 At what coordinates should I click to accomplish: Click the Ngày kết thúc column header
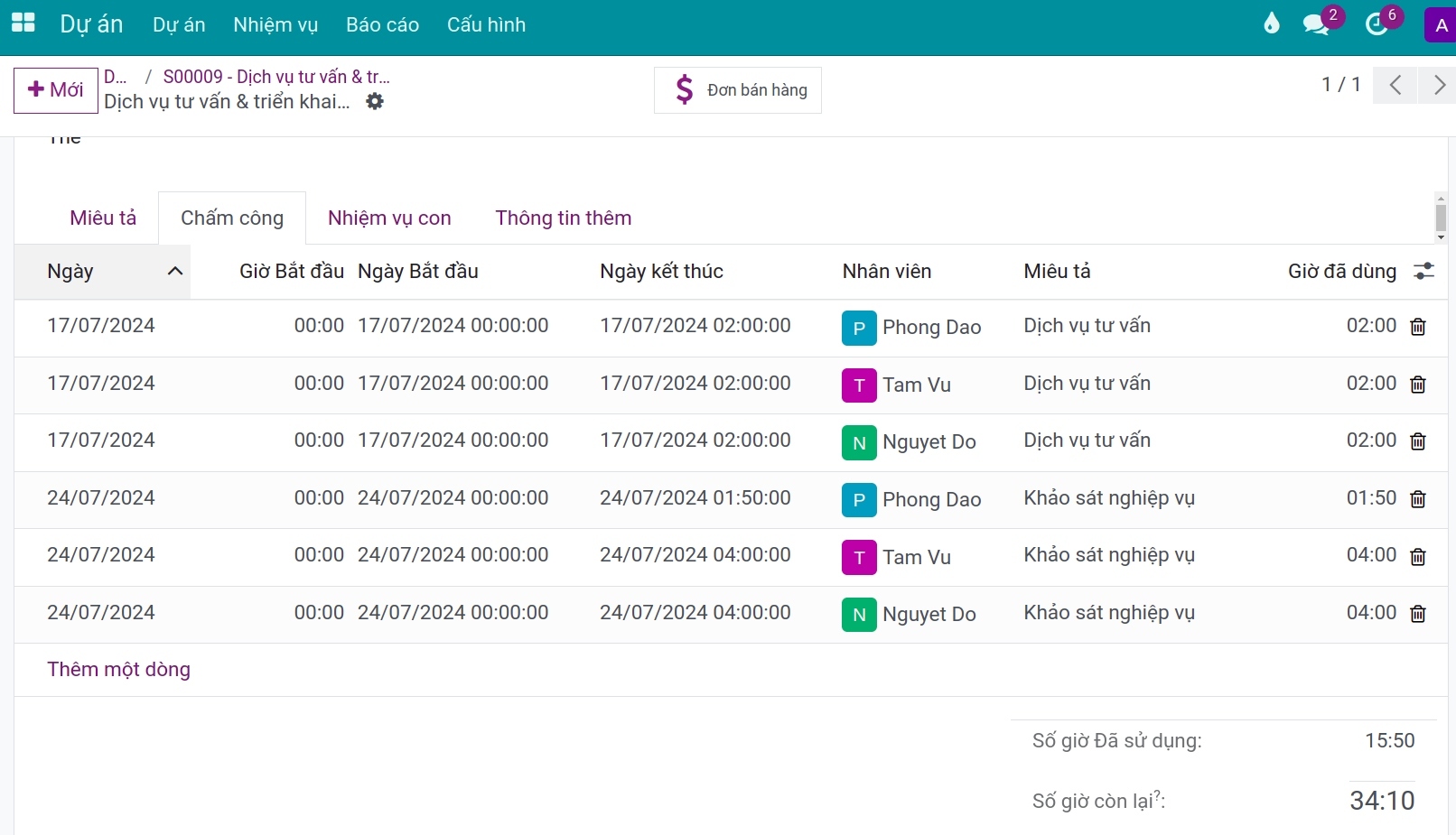pyautogui.click(x=661, y=272)
